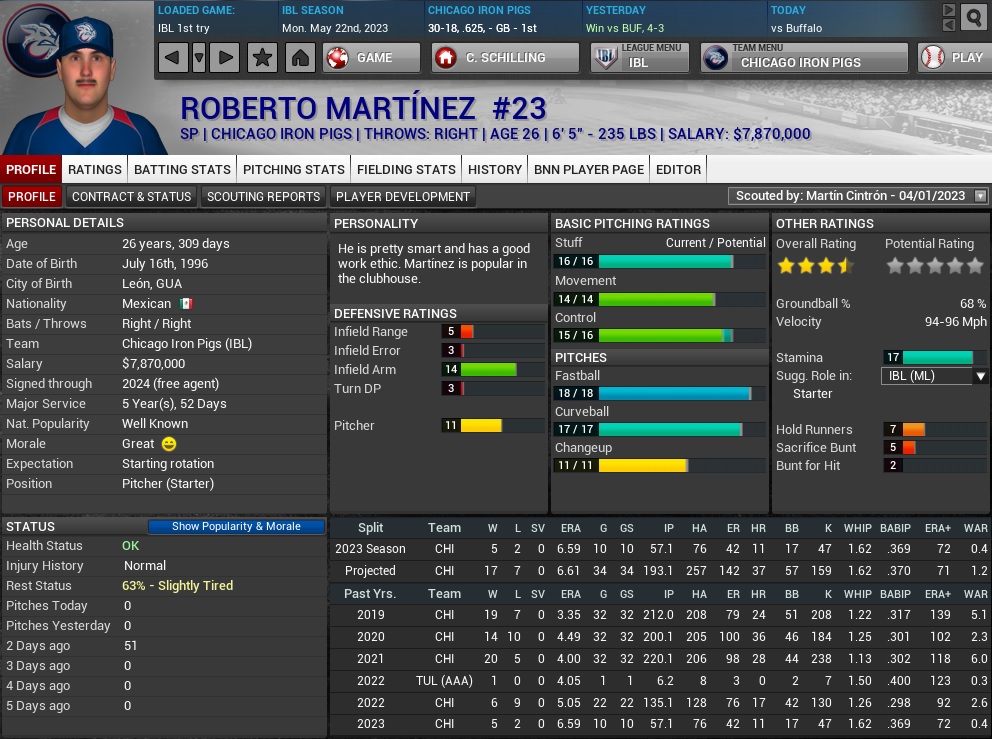Click the Curveball 17 / 17 bar
Image resolution: width=992 pixels, height=739 pixels.
(660, 430)
